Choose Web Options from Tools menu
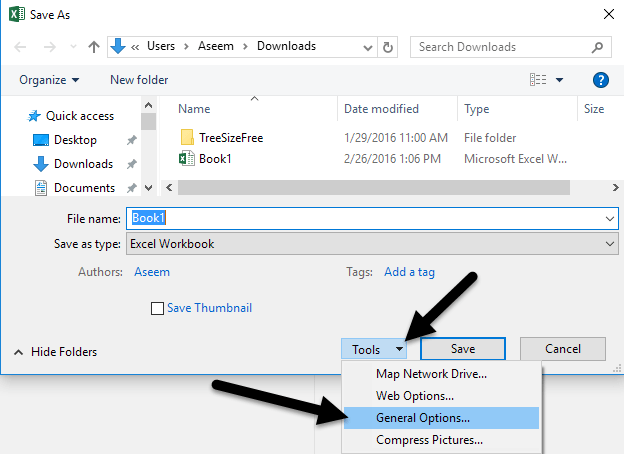This screenshot has width=624, height=454. [441, 396]
